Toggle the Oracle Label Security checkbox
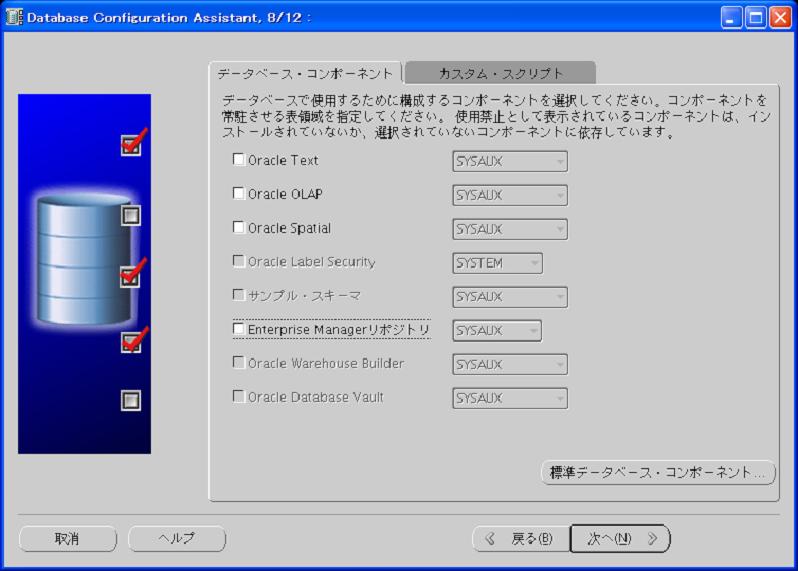 click(238, 261)
